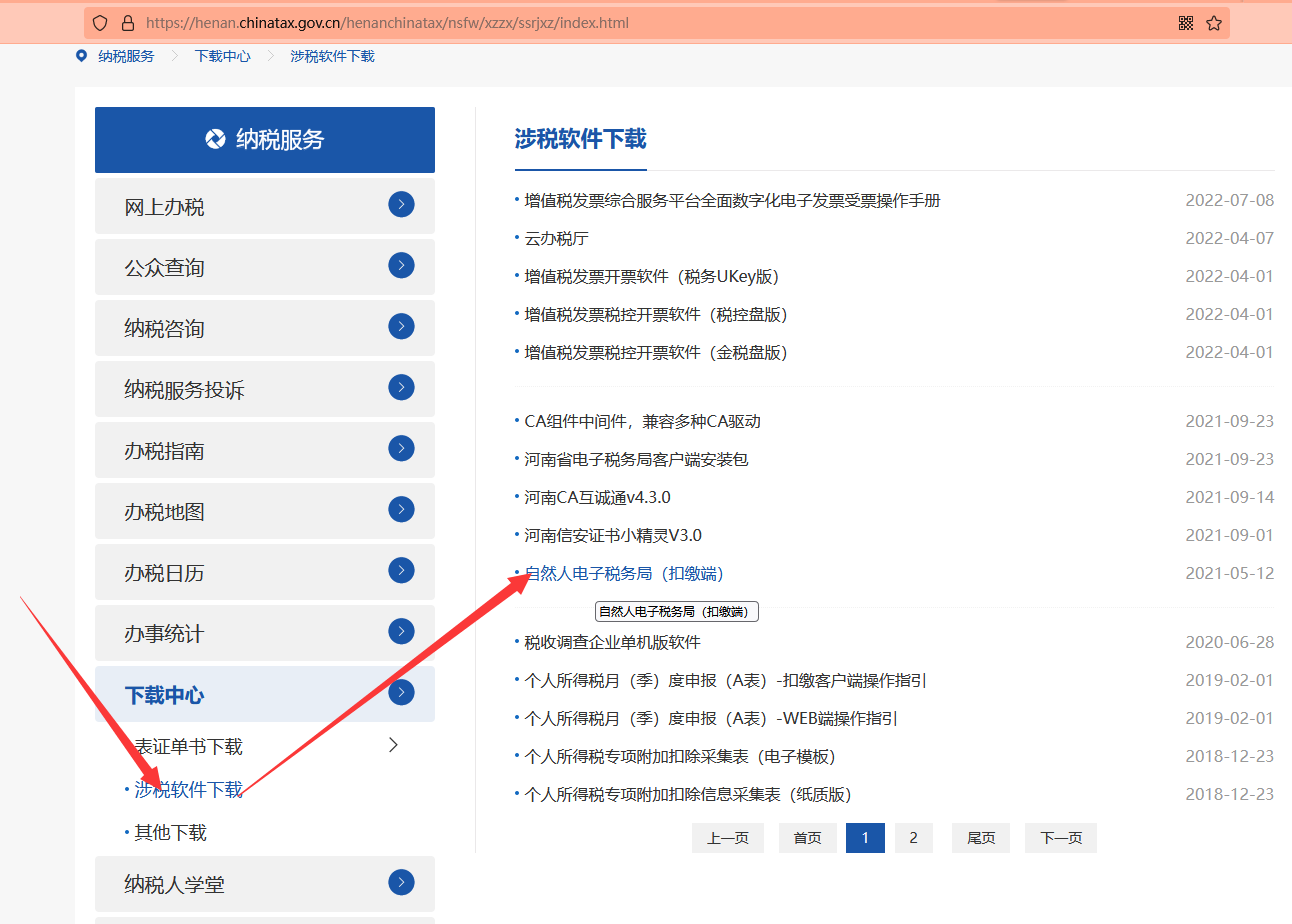Open the 纳税咨询 menu item
Image resolution: width=1292 pixels, height=924 pixels.
pos(265,328)
